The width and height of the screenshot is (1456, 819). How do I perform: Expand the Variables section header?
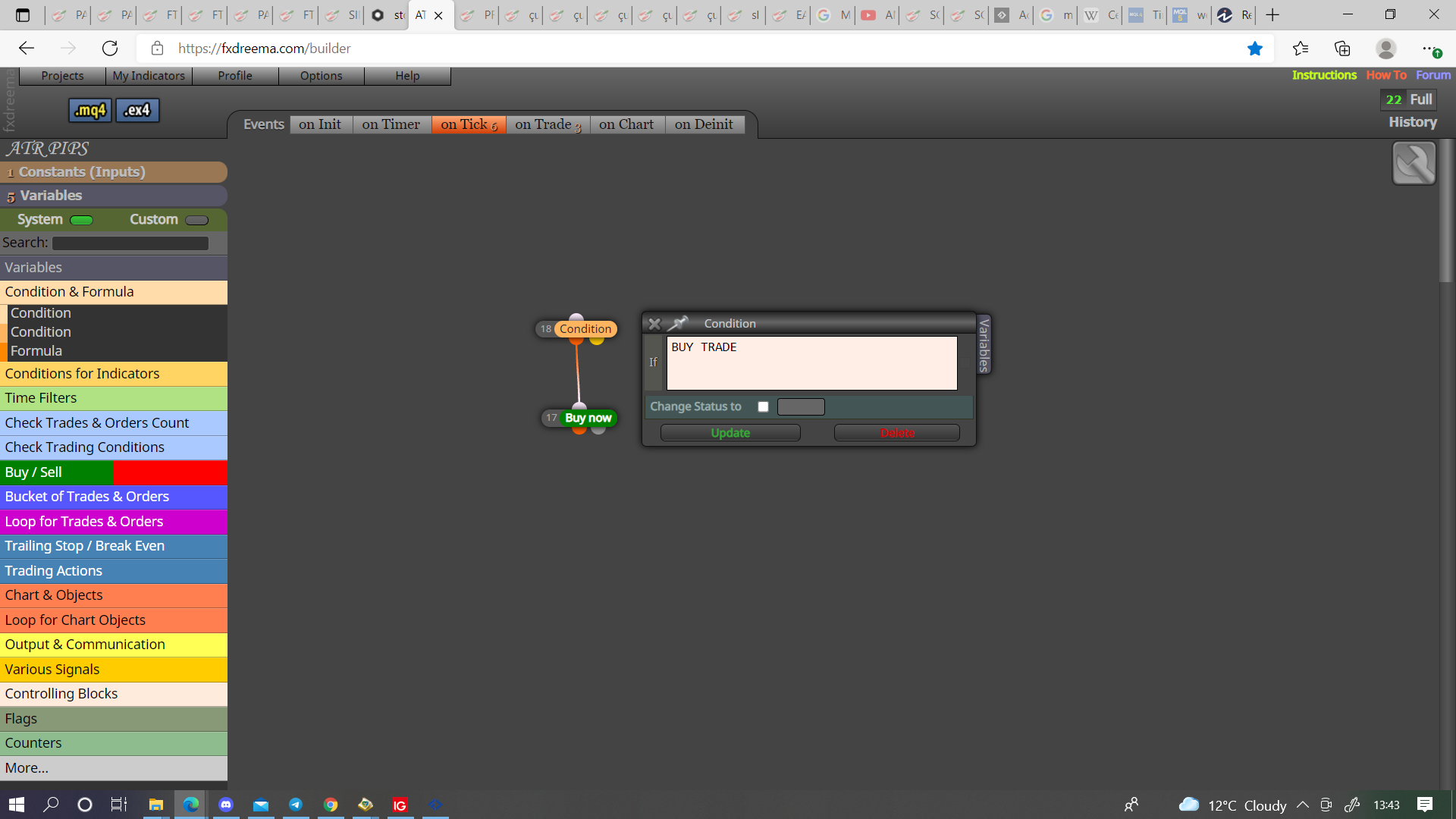coord(114,196)
